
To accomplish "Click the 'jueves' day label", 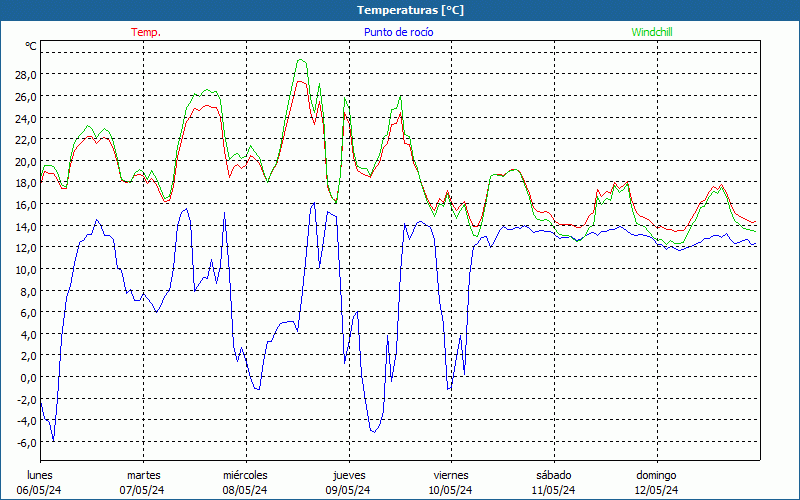I will pyautogui.click(x=349, y=475).
